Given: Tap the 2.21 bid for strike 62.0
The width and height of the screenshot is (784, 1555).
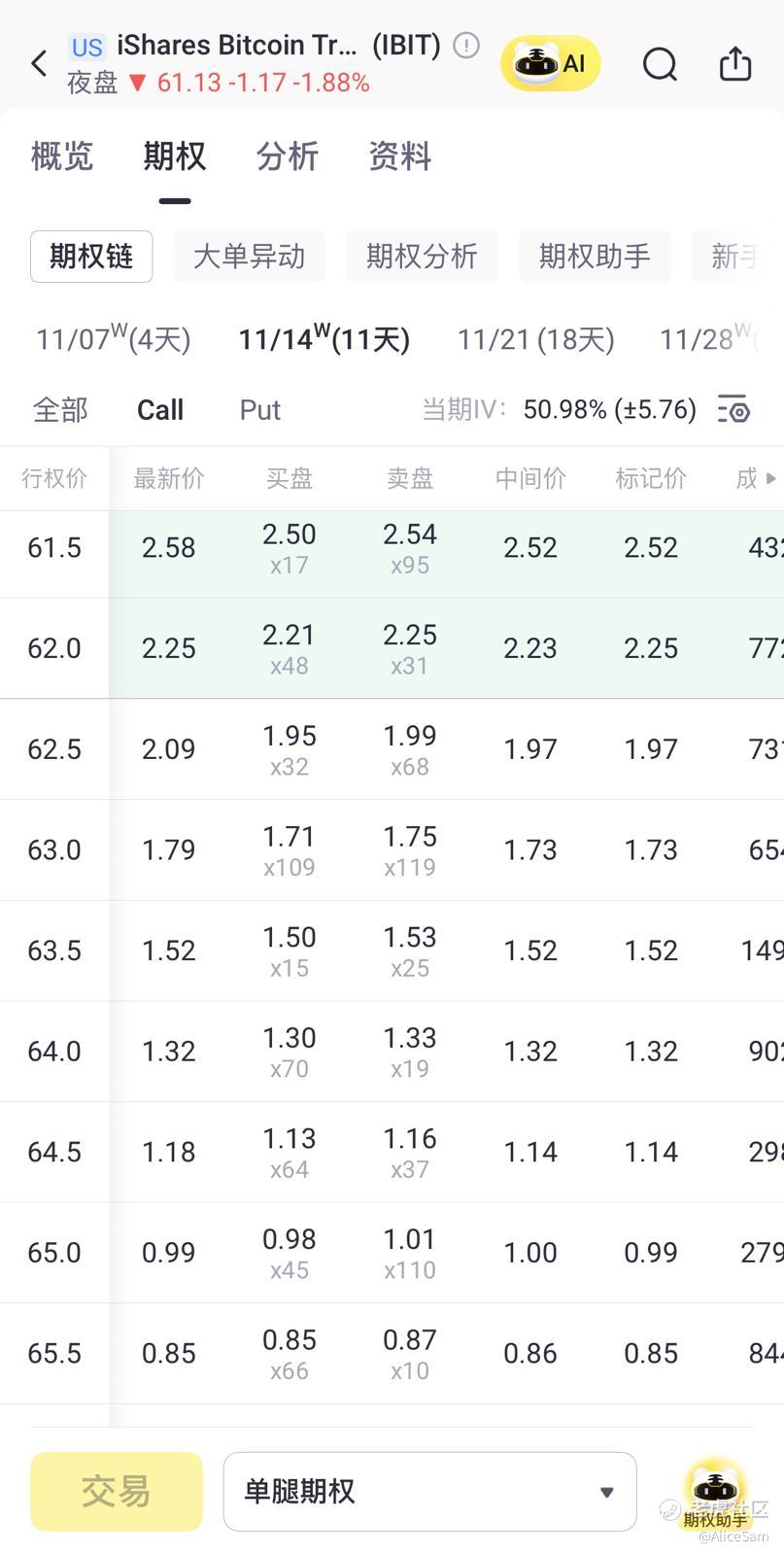Looking at the screenshot, I should [289, 647].
